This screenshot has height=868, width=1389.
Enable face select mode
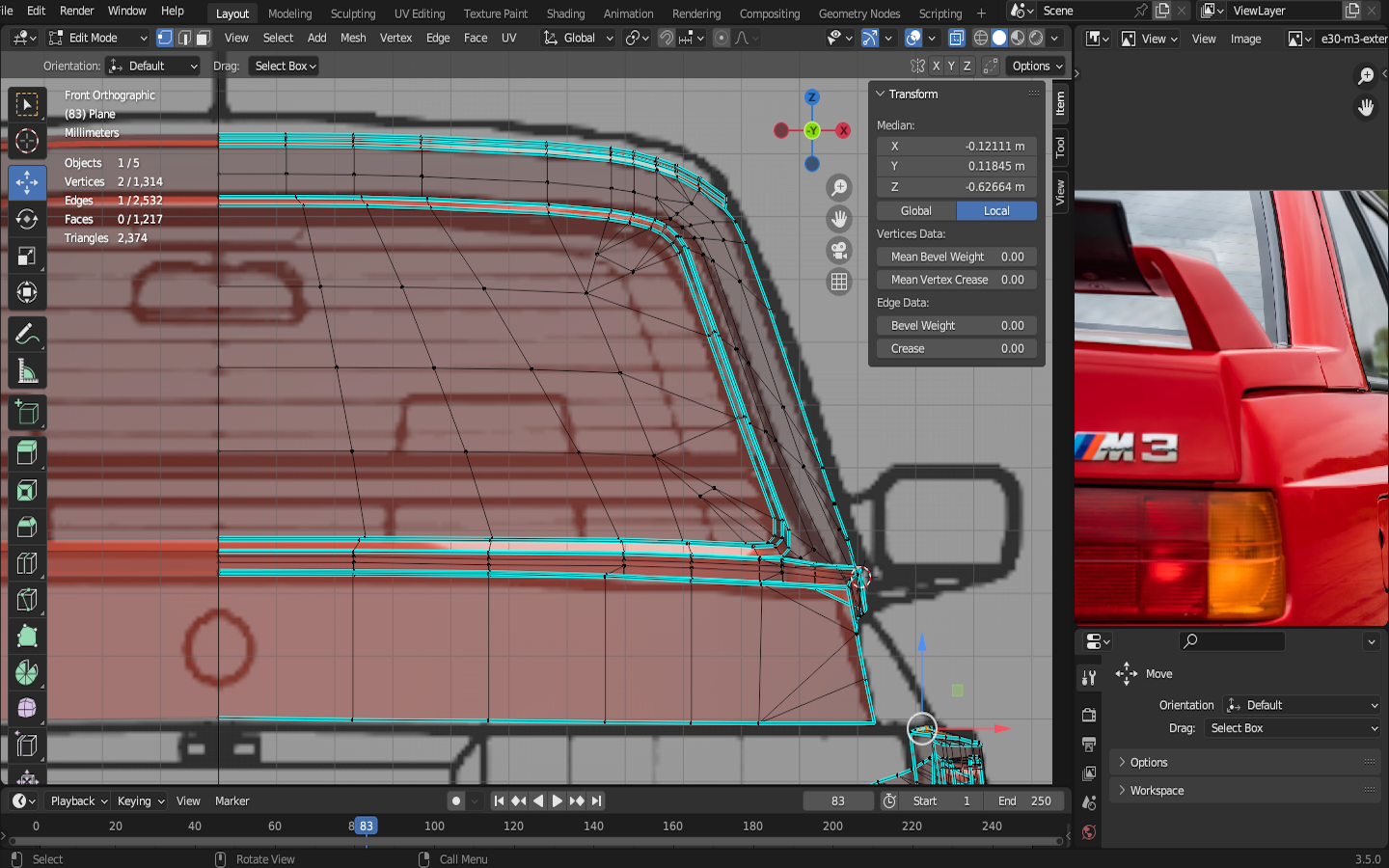203,38
